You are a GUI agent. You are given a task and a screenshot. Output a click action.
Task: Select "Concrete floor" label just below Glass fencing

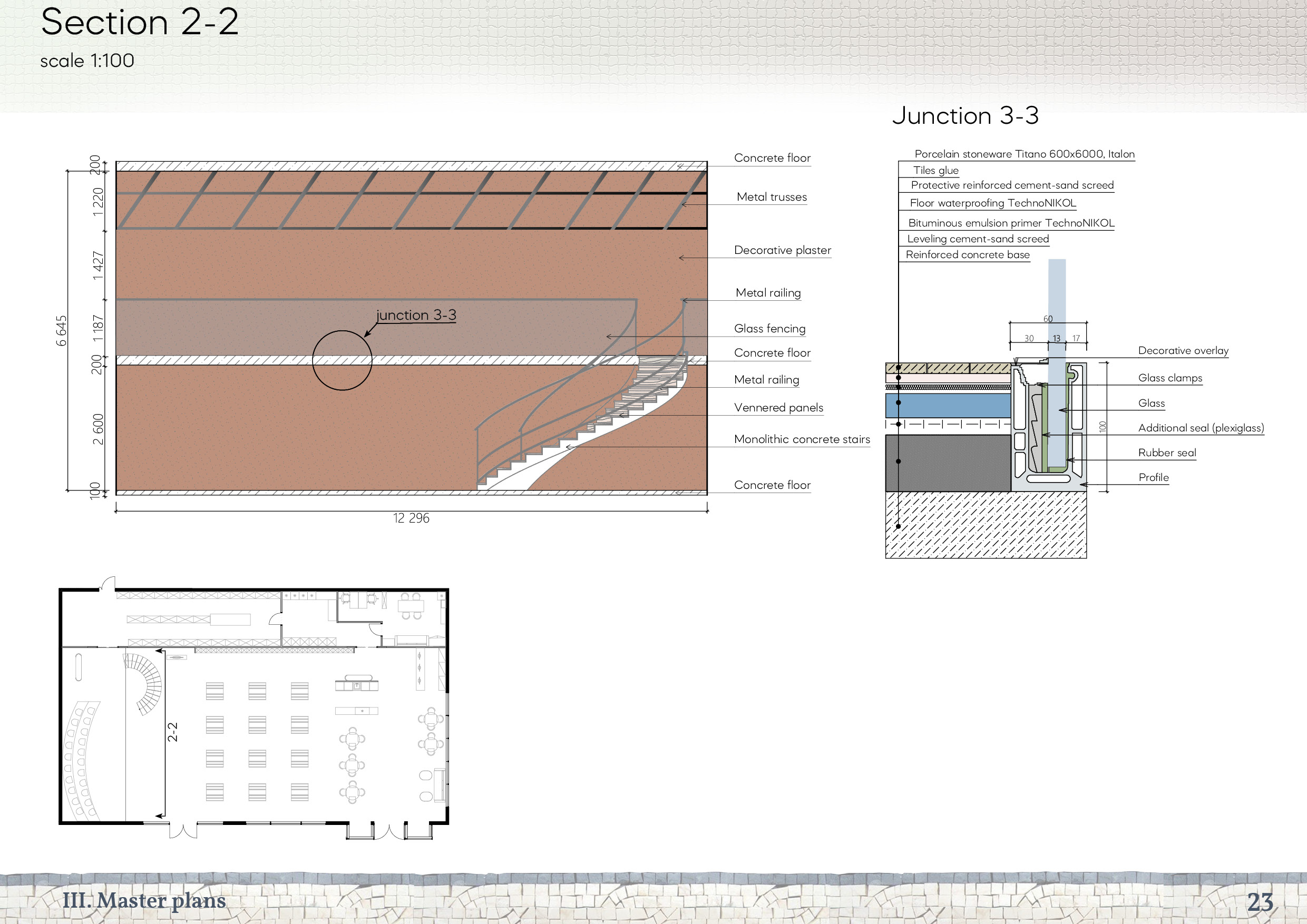772,353
